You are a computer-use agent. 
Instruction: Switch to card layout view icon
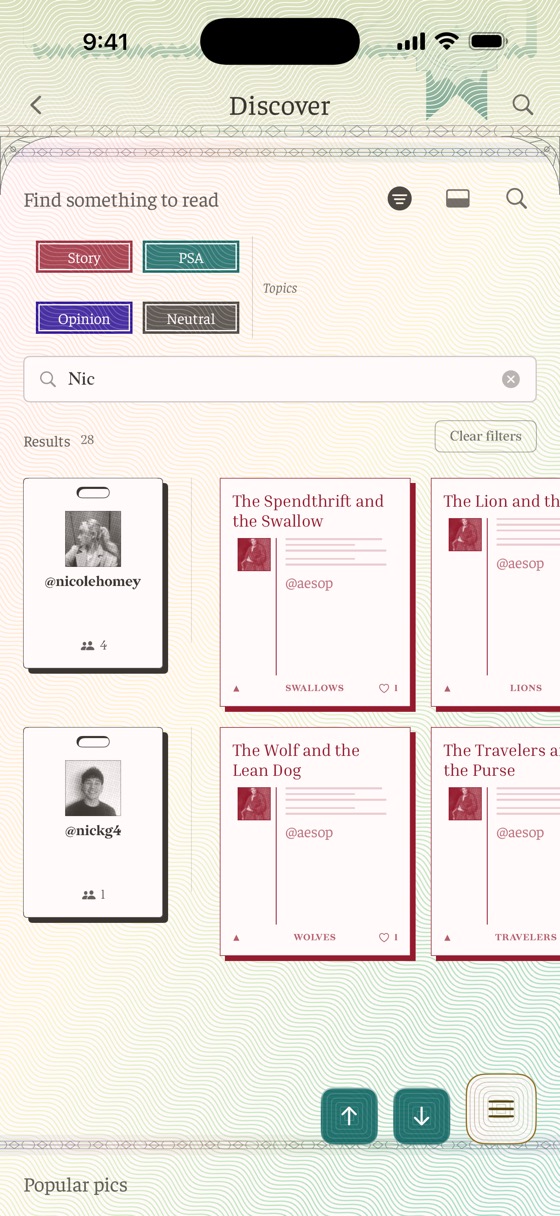pyautogui.click(x=458, y=199)
